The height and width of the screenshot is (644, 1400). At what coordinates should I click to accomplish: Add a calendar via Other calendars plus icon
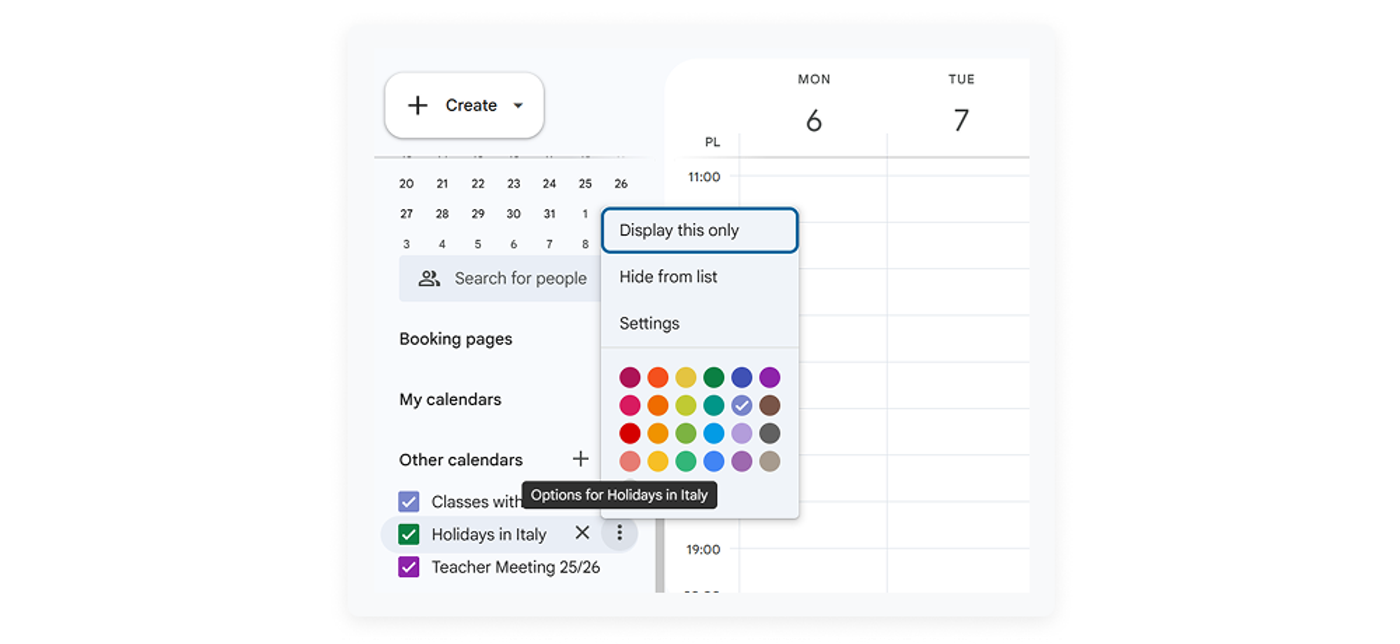click(581, 459)
